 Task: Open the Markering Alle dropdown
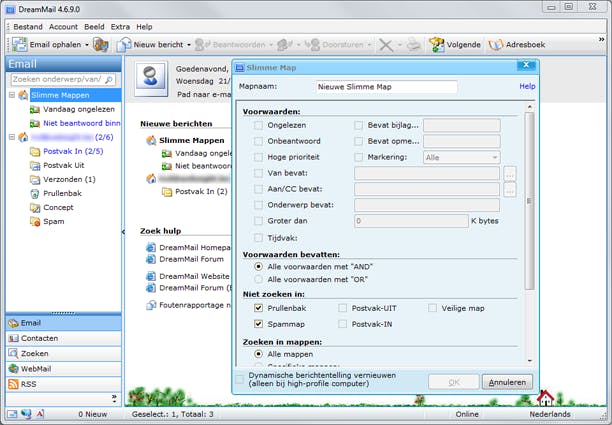point(462,158)
